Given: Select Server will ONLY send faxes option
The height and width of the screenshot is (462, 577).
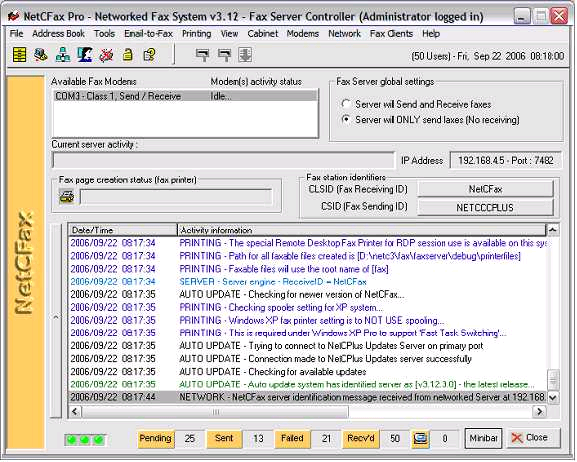Looking at the screenshot, I should 430,120.
